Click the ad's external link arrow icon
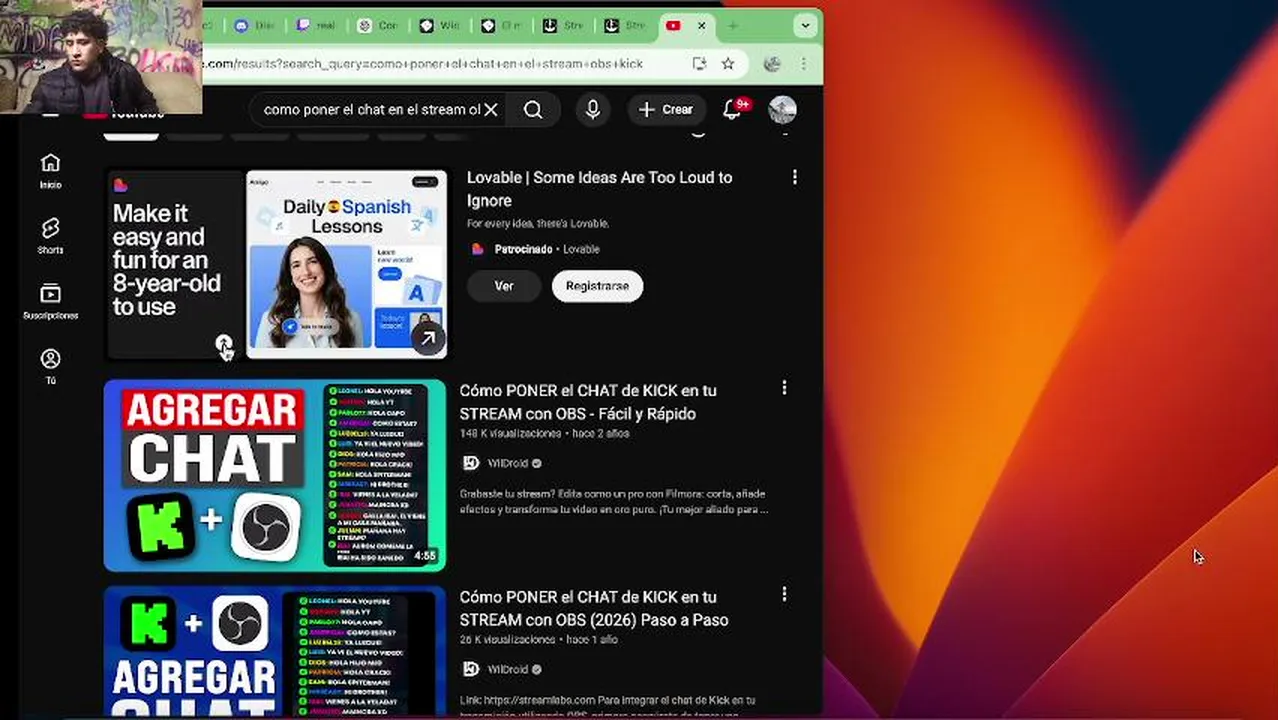Viewport: 1278px width, 720px height. 428,339
